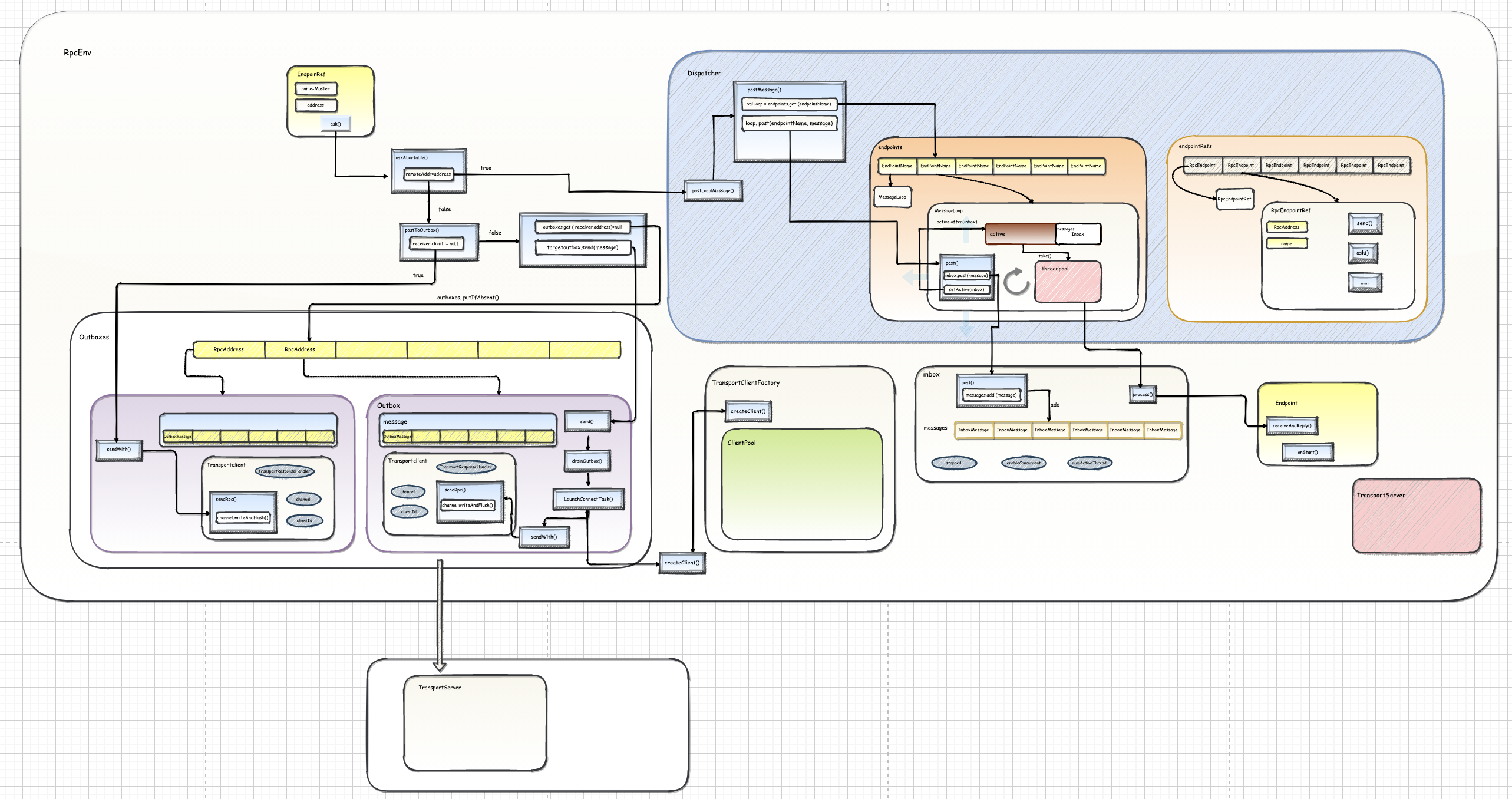Click the numActiveThread ellipse
1512x799 pixels.
click(x=1090, y=463)
